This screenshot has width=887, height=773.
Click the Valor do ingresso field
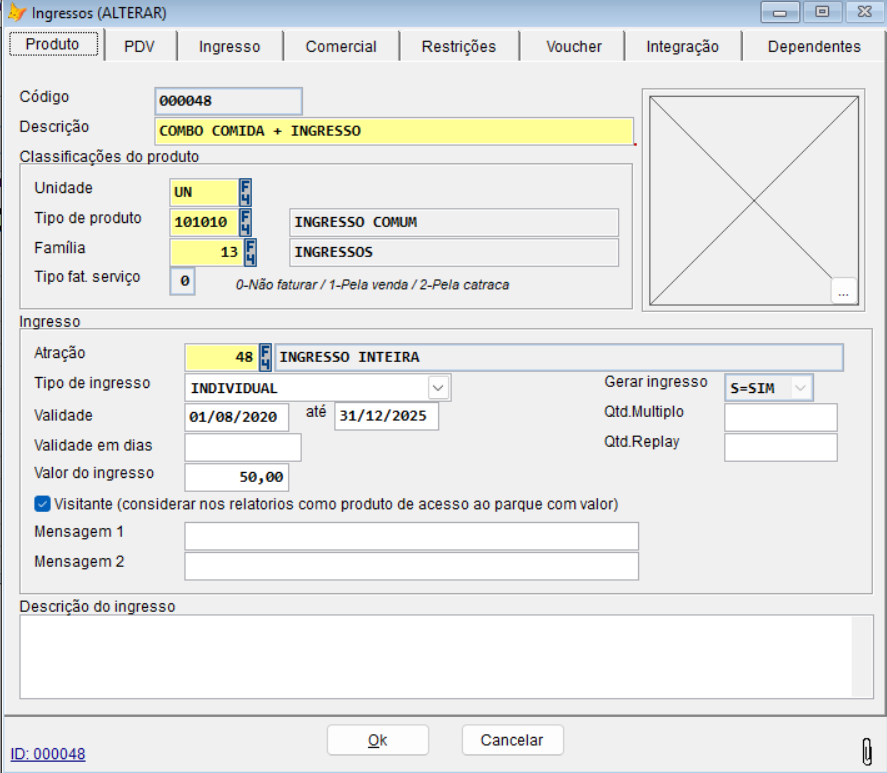pyautogui.click(x=237, y=477)
